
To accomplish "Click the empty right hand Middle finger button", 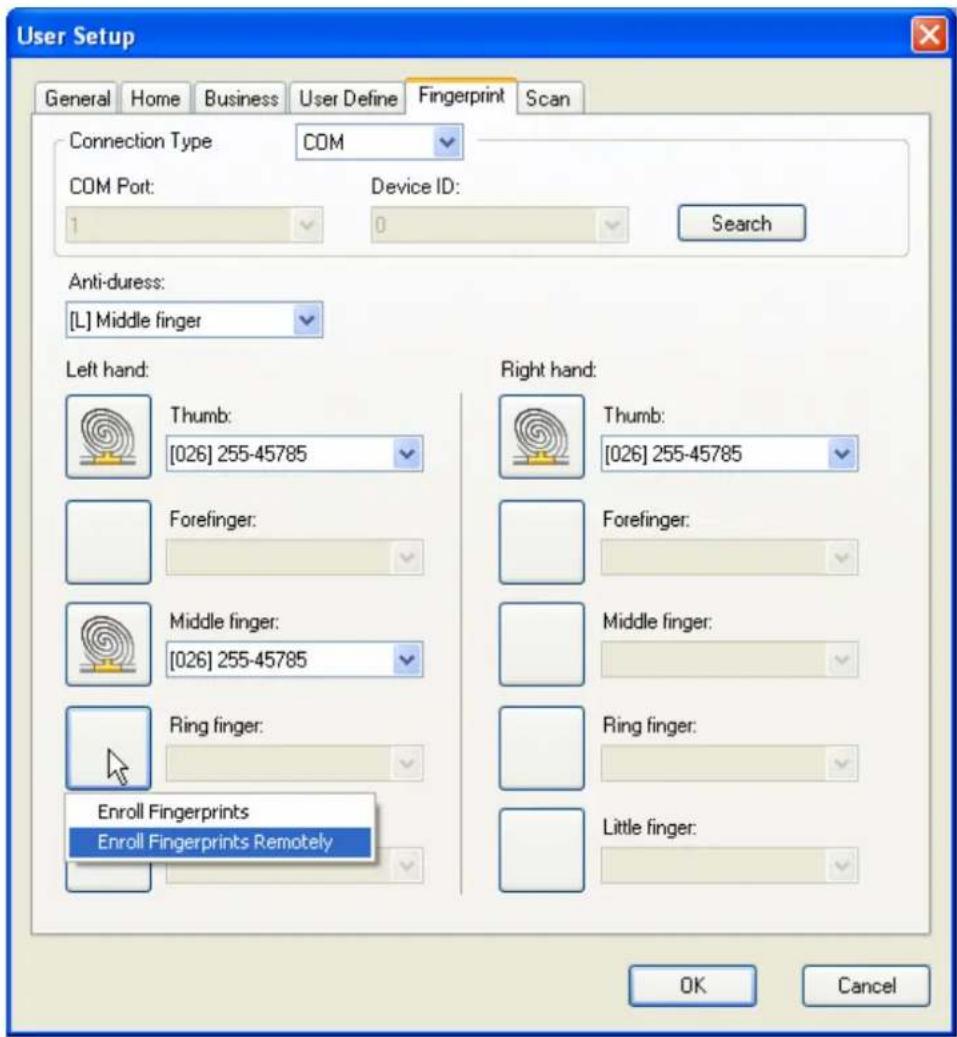I will tap(542, 643).
